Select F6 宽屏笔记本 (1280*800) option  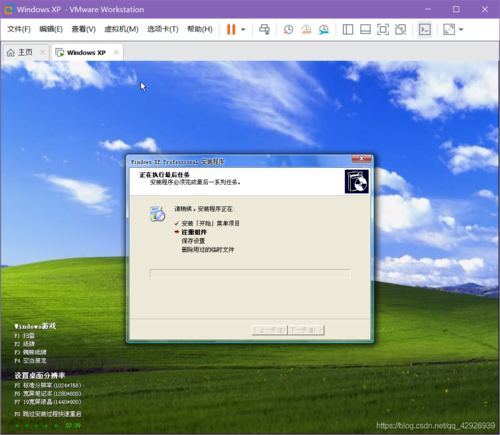tap(48, 394)
